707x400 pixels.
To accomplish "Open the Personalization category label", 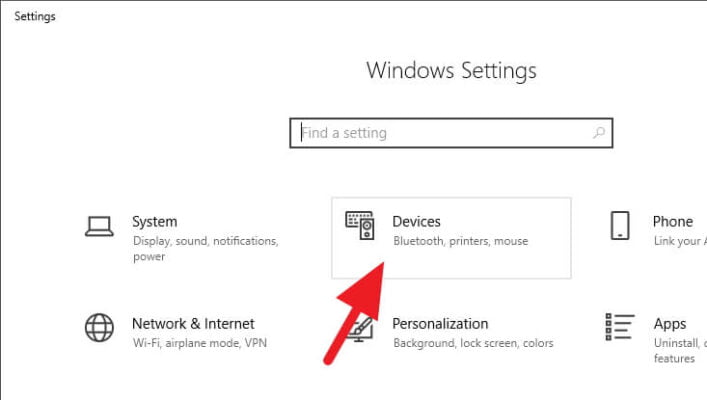I will [440, 324].
